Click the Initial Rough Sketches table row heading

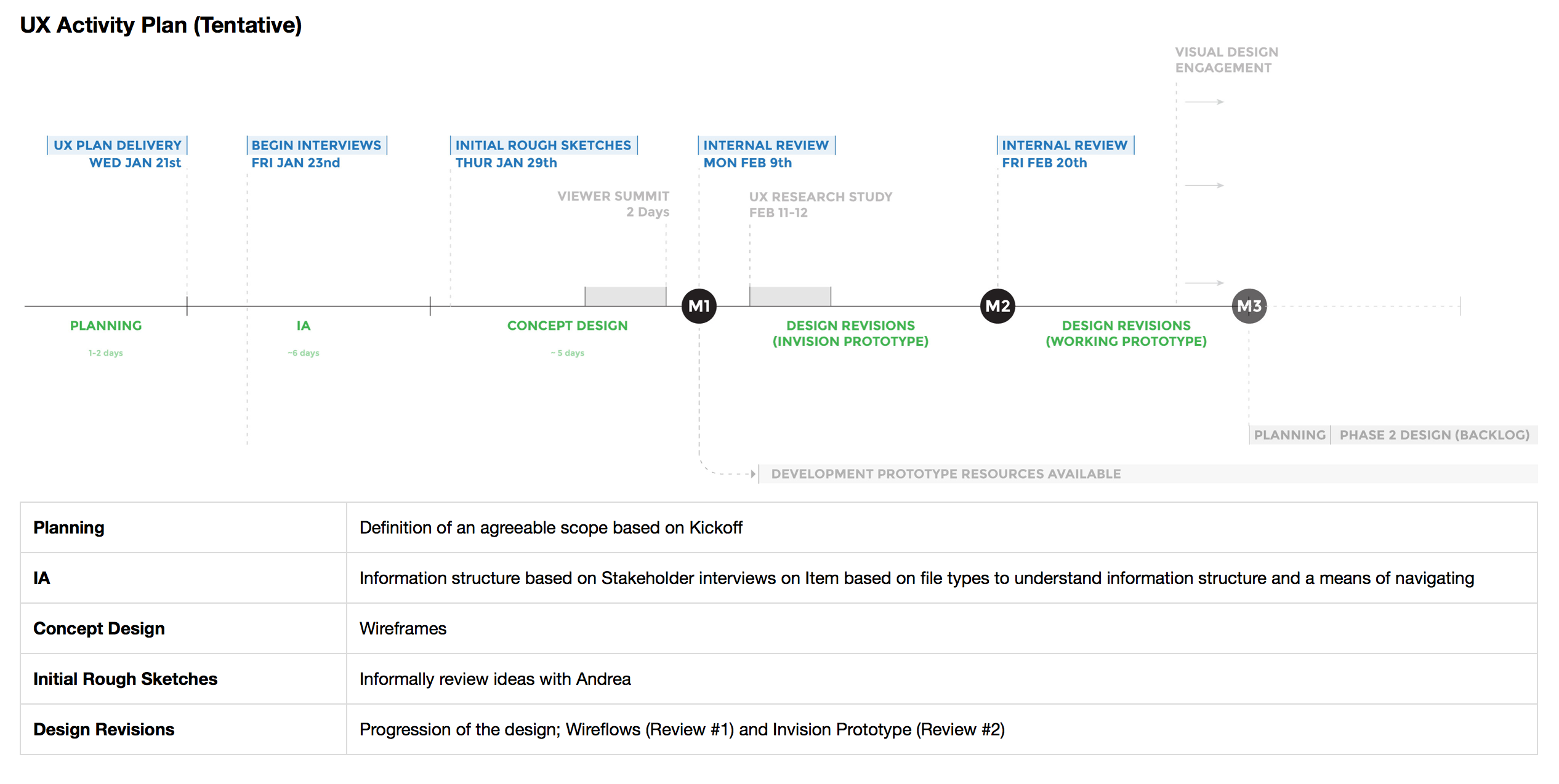[125, 679]
